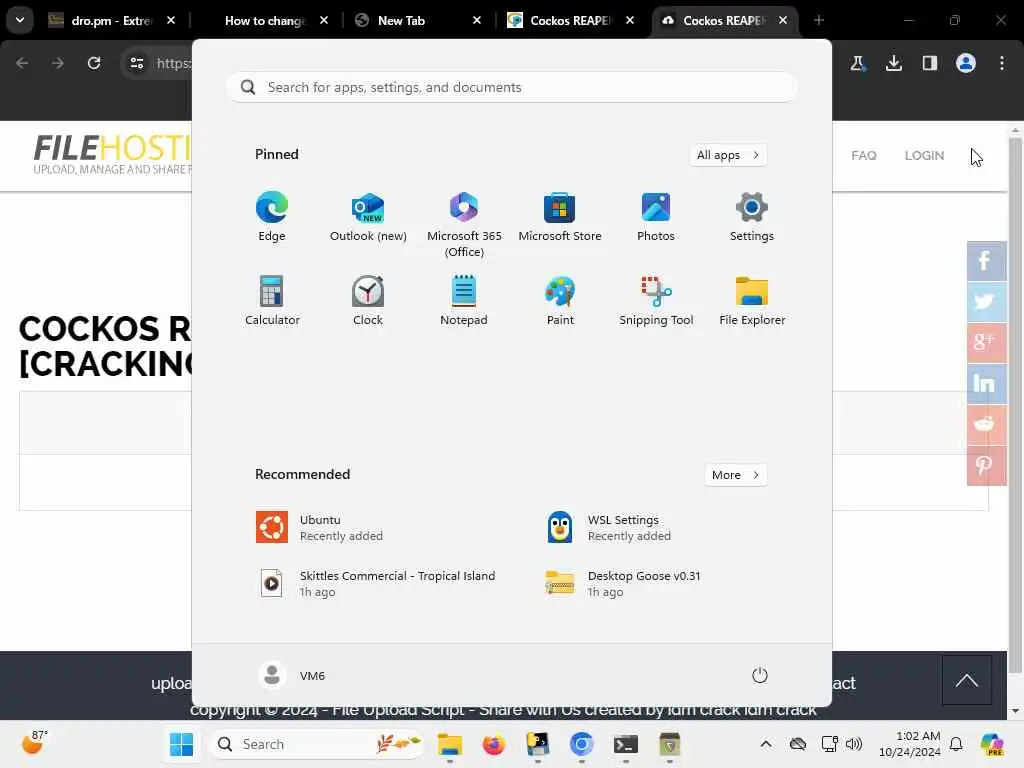Viewport: 1024px width, 768px height.
Task: Click the taskbar Search box
Action: [x=316, y=744]
